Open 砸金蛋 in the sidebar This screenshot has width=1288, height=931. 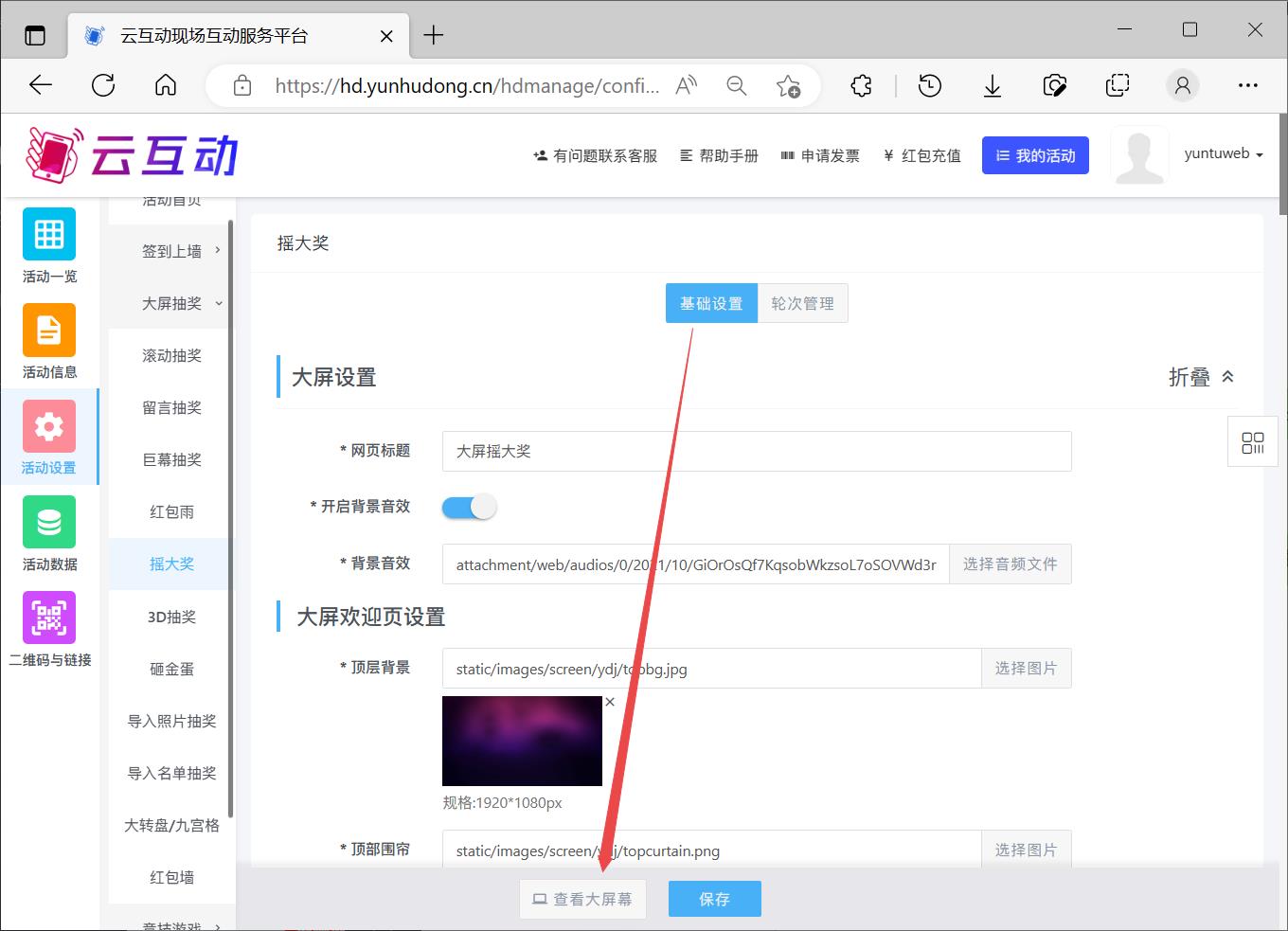tap(171, 669)
